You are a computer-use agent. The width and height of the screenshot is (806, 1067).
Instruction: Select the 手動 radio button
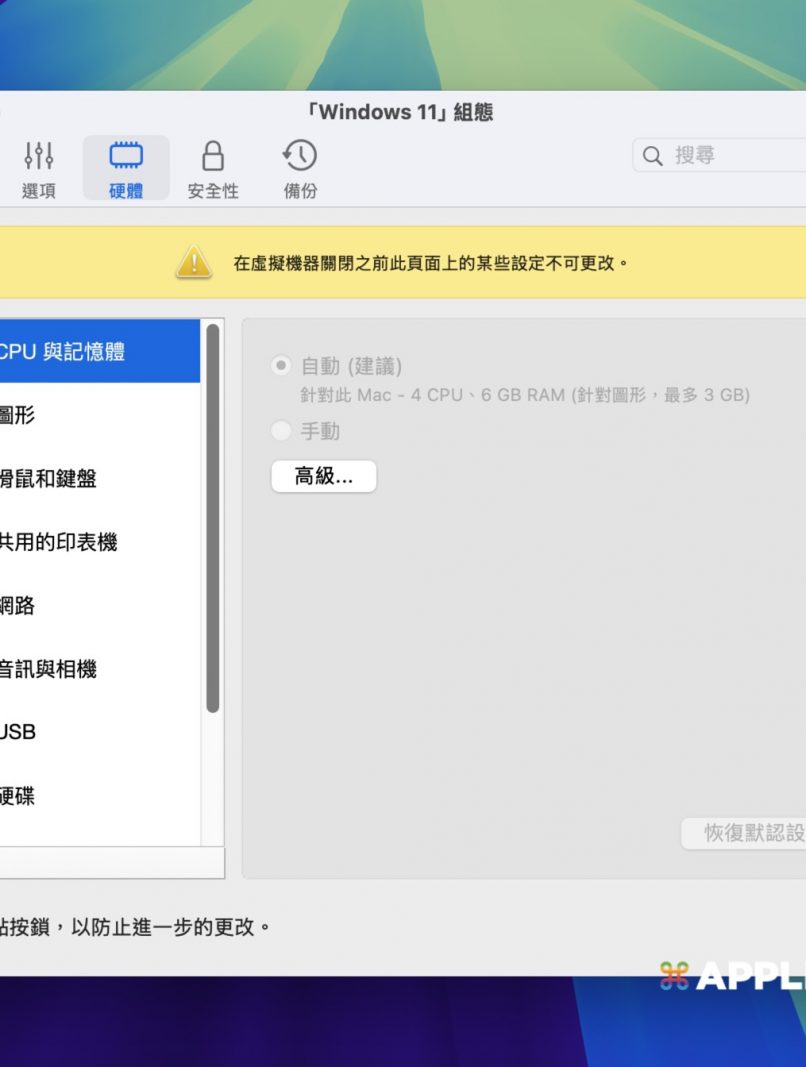pos(281,431)
